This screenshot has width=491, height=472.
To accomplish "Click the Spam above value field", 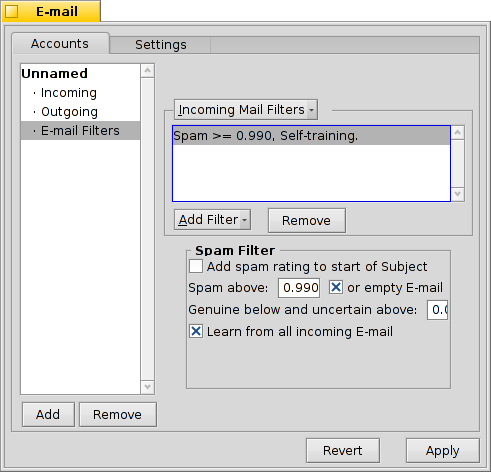I will (299, 288).
